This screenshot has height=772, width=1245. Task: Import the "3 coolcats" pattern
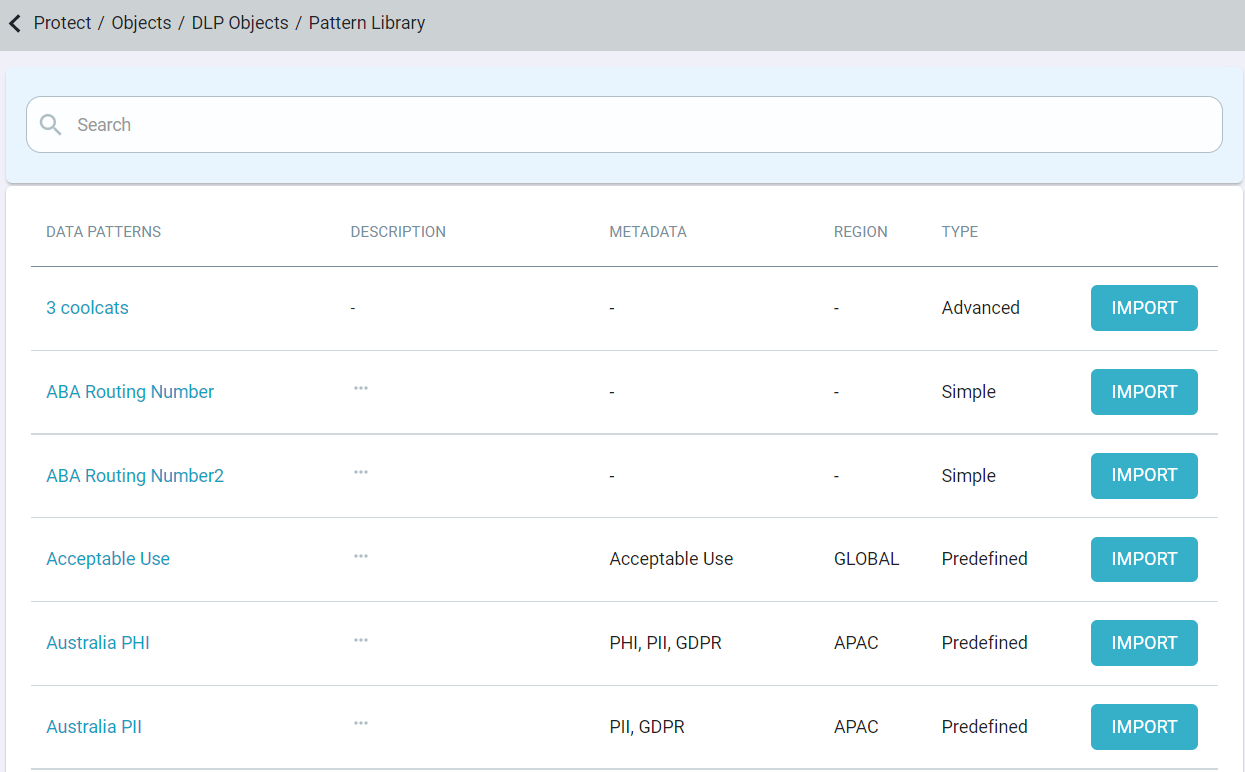tap(1144, 308)
